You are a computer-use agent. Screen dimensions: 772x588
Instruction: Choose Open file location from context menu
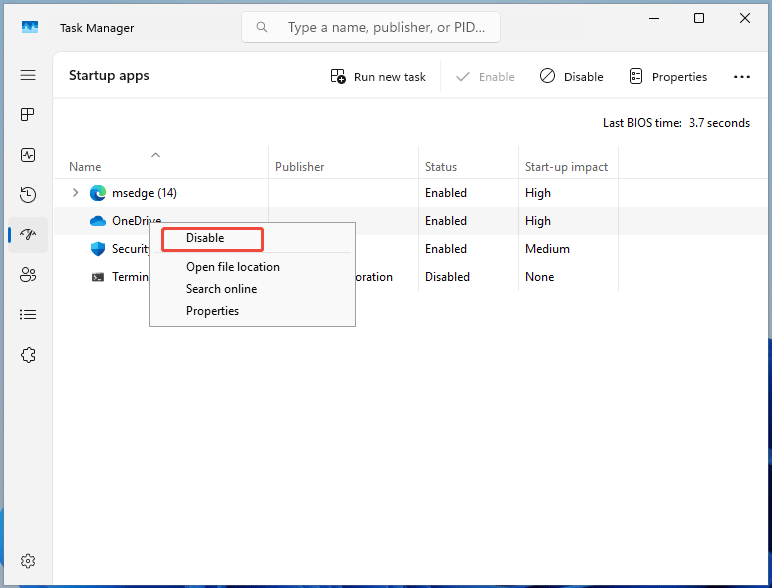[x=232, y=267]
